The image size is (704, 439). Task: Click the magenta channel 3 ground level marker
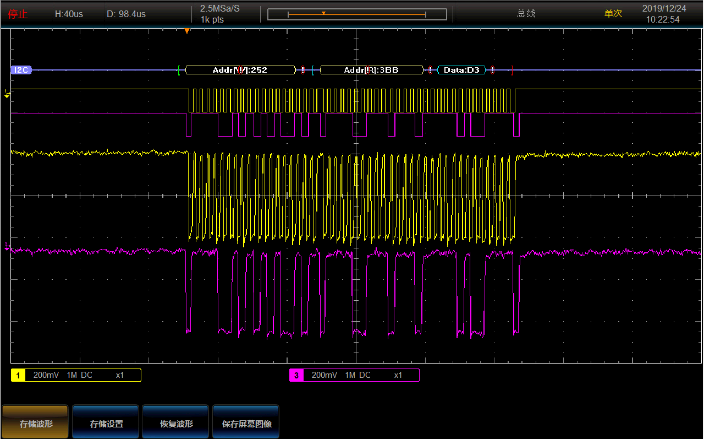pos(9,247)
